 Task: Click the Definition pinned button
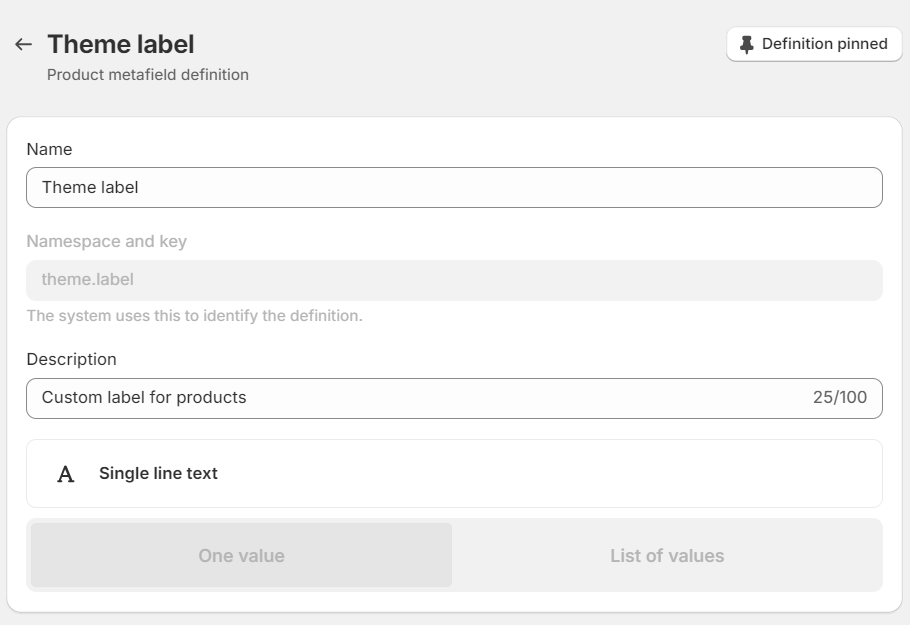[814, 43]
